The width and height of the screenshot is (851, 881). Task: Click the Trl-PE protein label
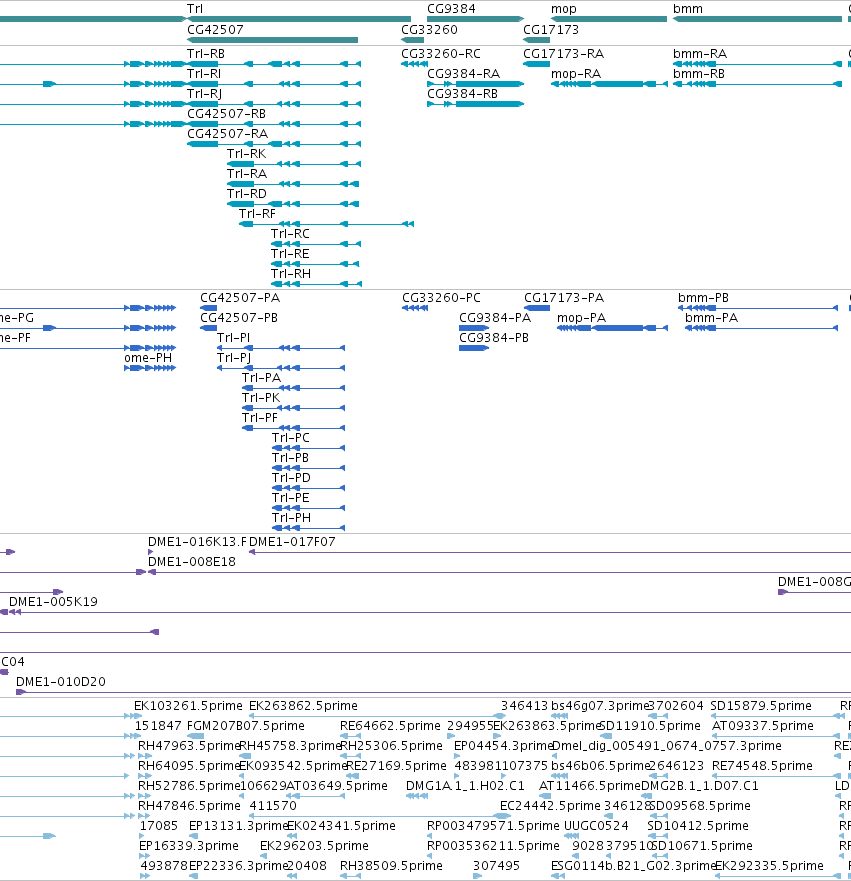290,498
